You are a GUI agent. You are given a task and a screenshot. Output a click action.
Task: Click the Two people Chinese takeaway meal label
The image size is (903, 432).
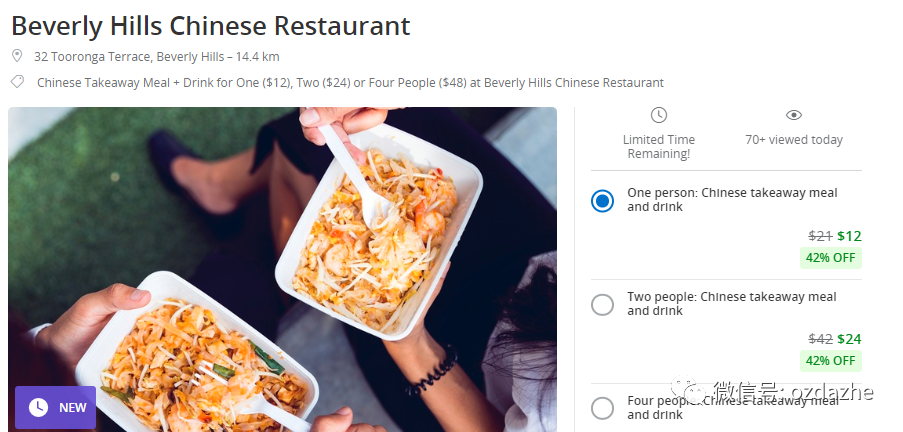[x=731, y=304]
